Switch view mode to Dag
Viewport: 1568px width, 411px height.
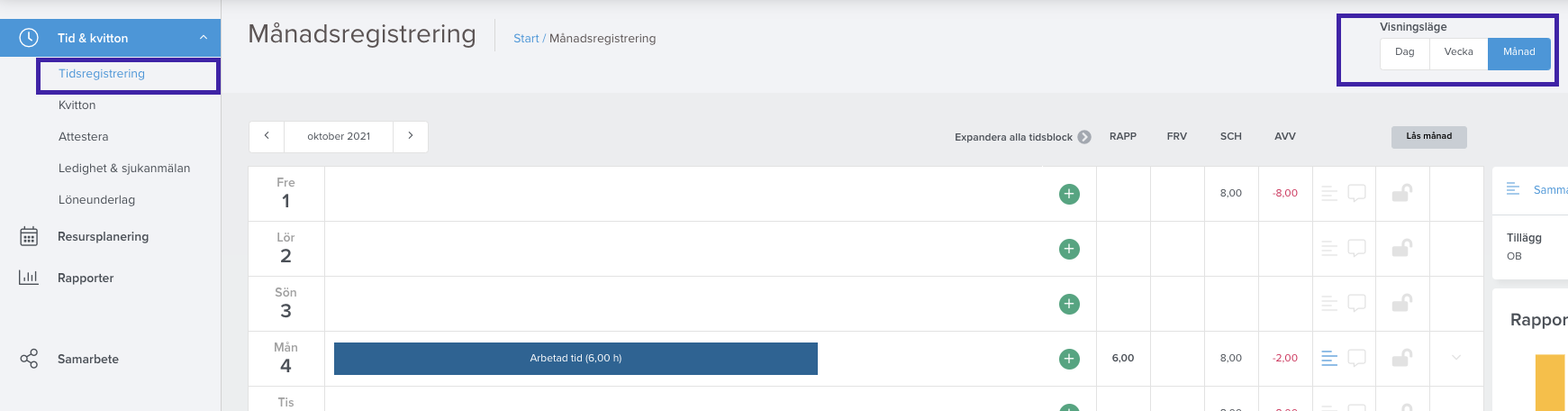click(x=1405, y=52)
